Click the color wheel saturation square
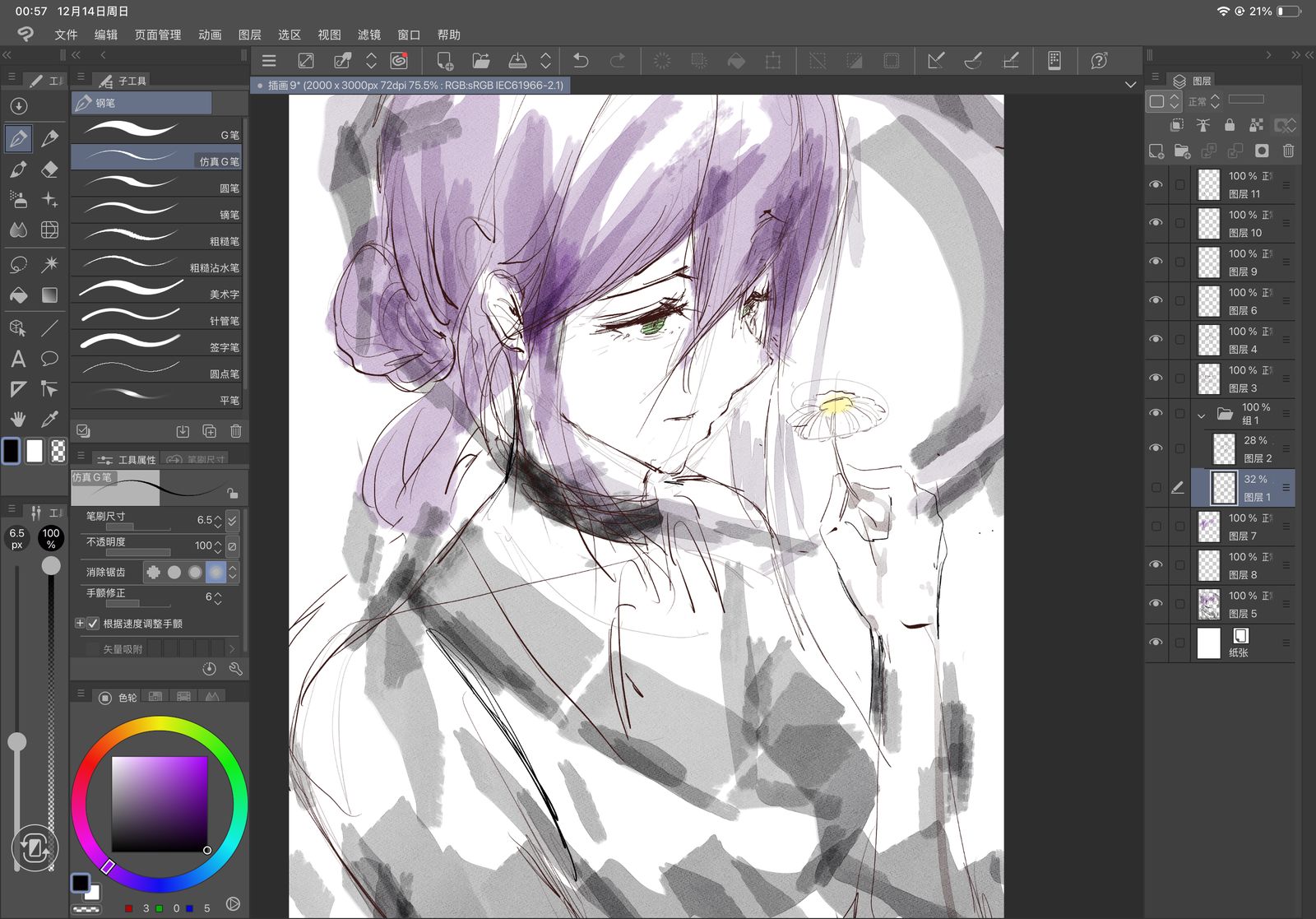 coord(160,804)
